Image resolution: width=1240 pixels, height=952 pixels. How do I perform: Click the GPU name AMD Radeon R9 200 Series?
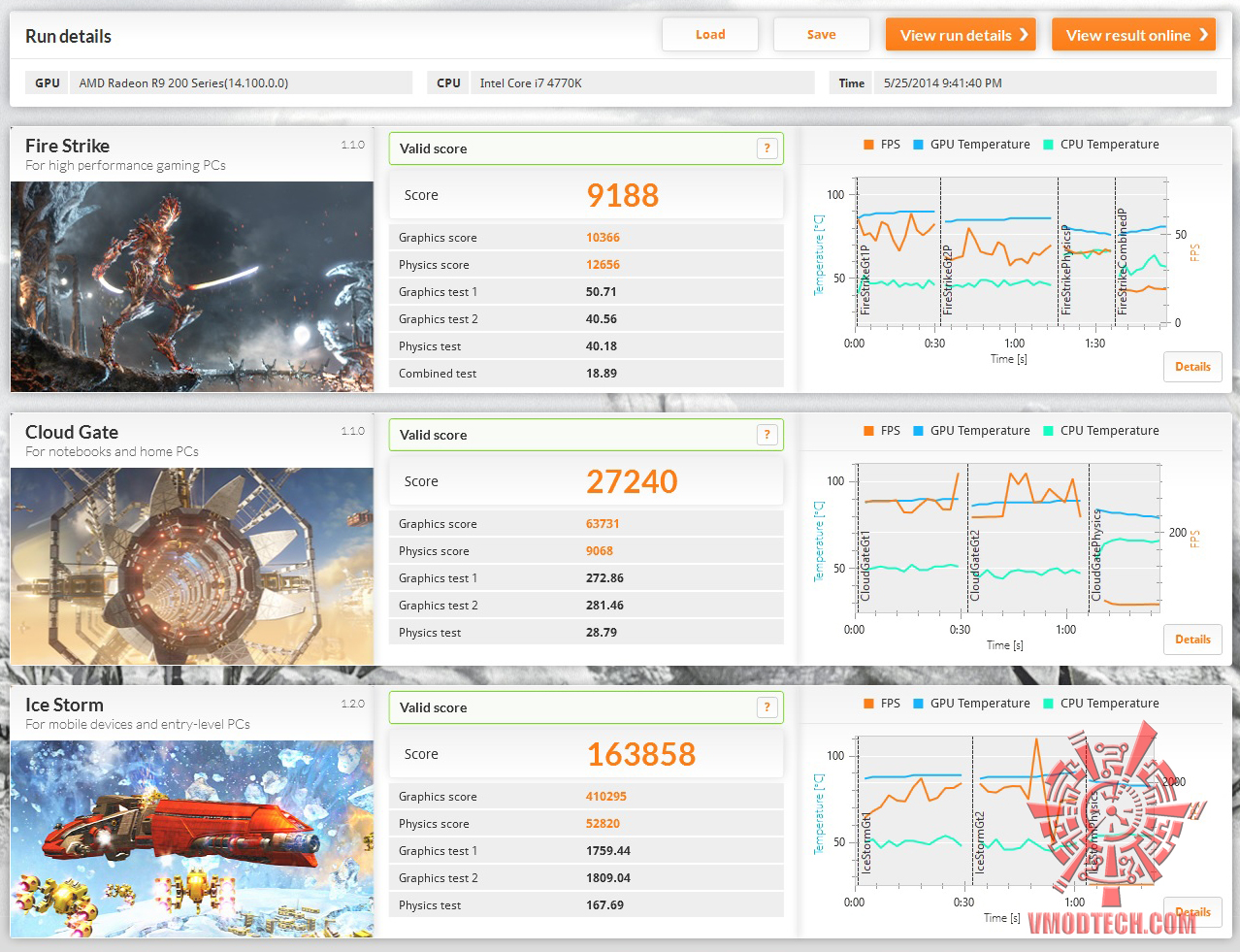pos(183,83)
